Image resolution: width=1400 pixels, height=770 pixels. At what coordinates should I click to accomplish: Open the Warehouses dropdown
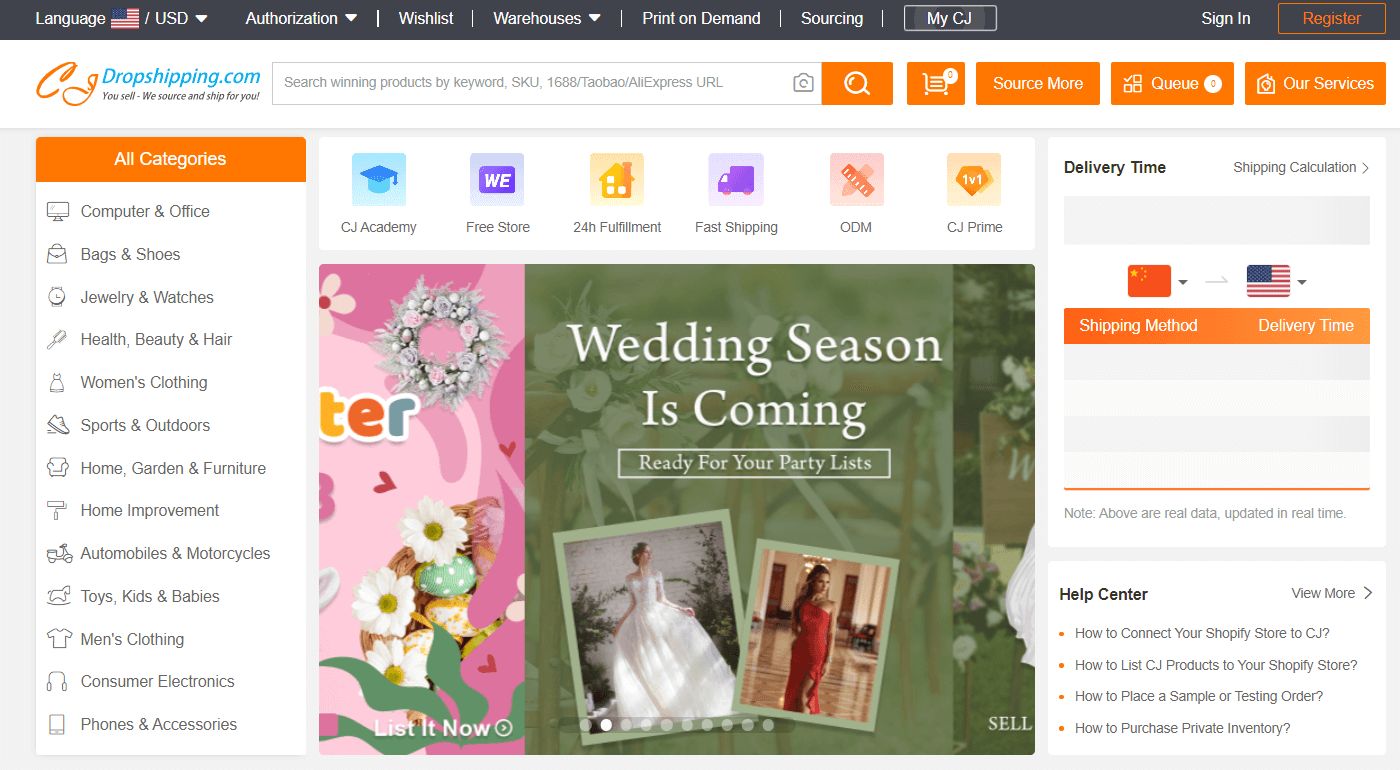click(547, 18)
